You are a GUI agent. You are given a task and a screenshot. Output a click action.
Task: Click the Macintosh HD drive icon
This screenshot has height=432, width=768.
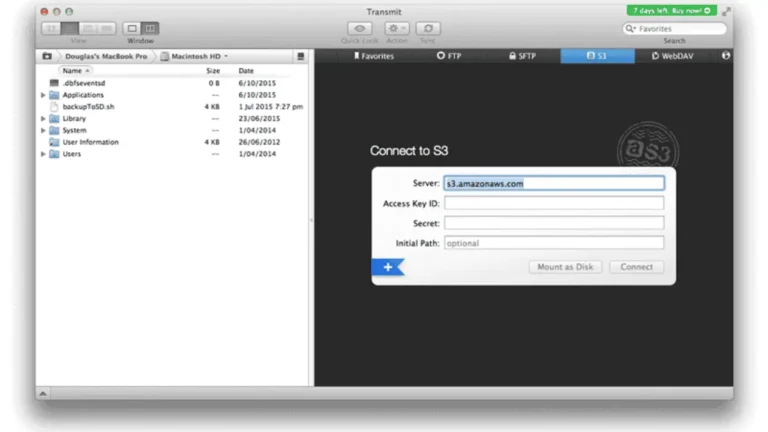click(x=165, y=56)
